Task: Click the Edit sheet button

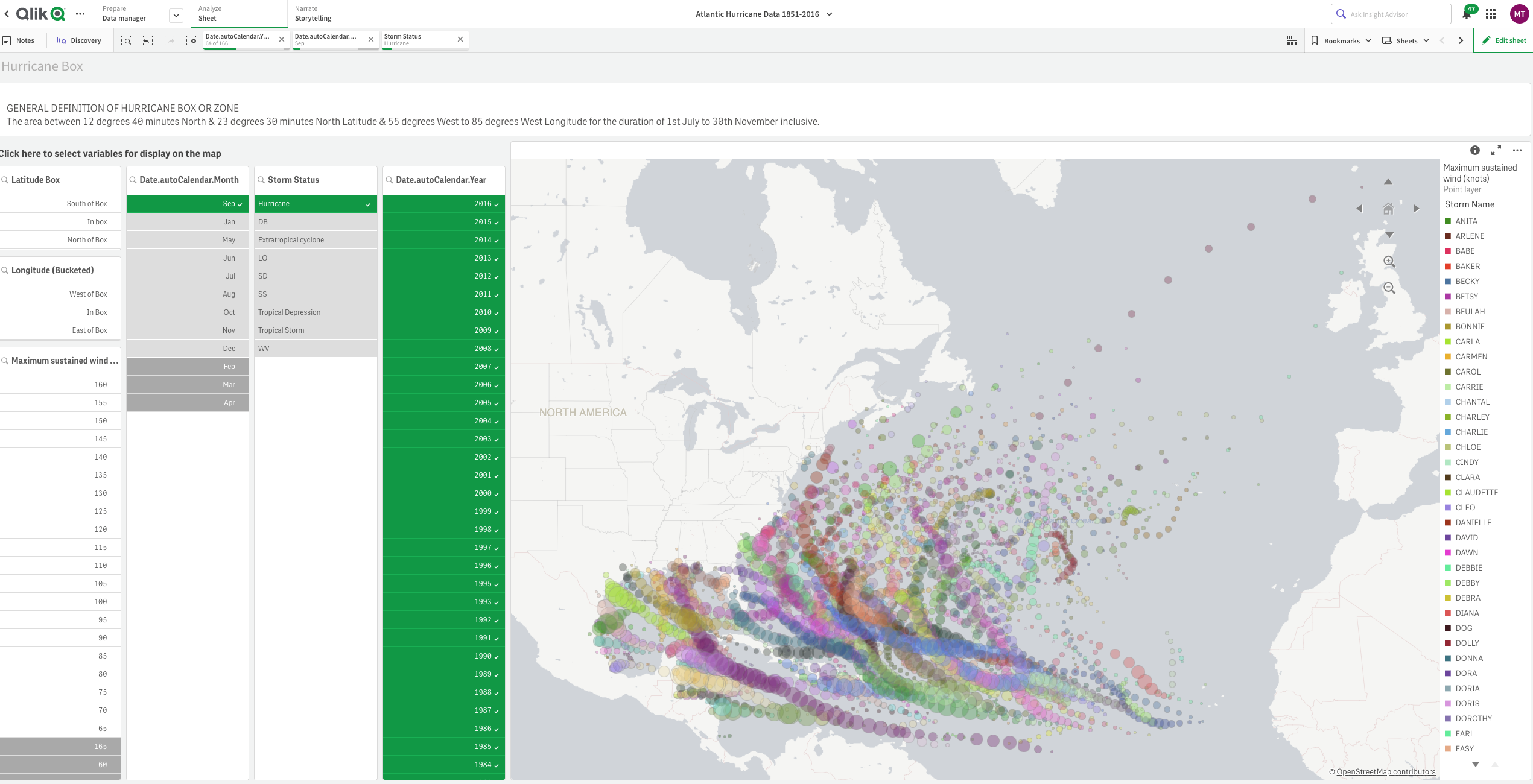Action: (x=1504, y=40)
